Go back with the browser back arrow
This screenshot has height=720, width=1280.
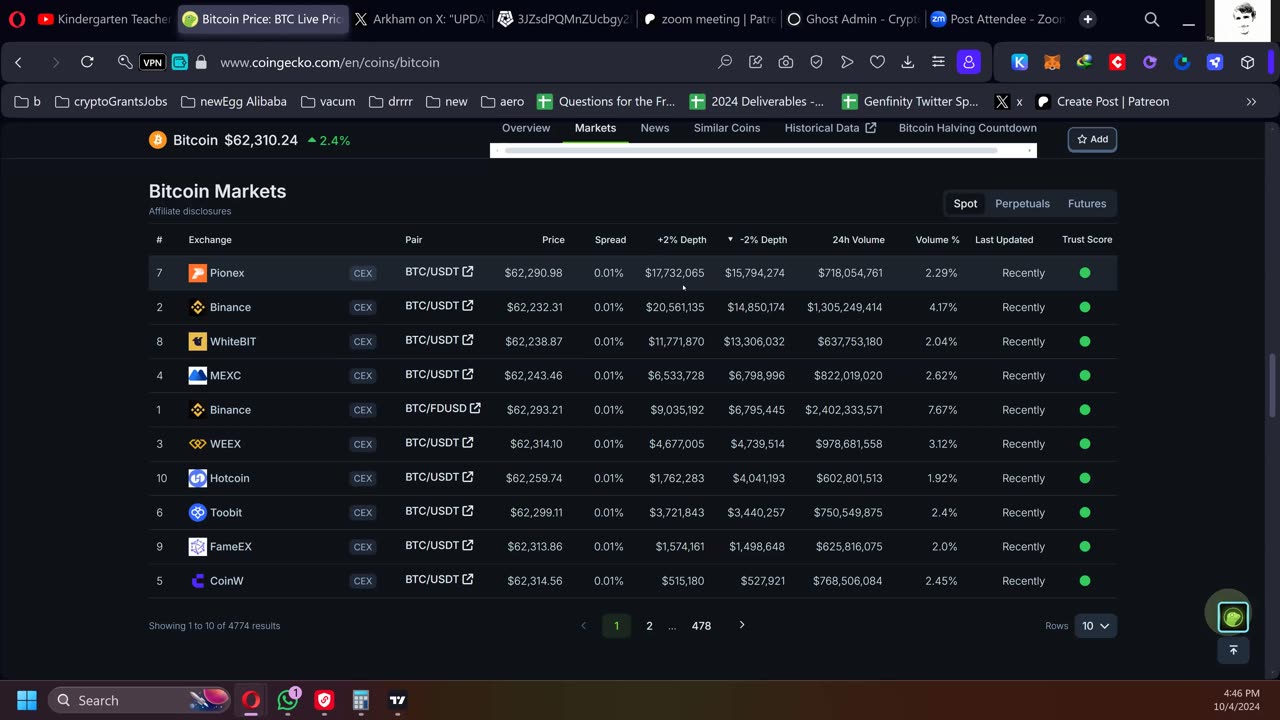coord(18,62)
